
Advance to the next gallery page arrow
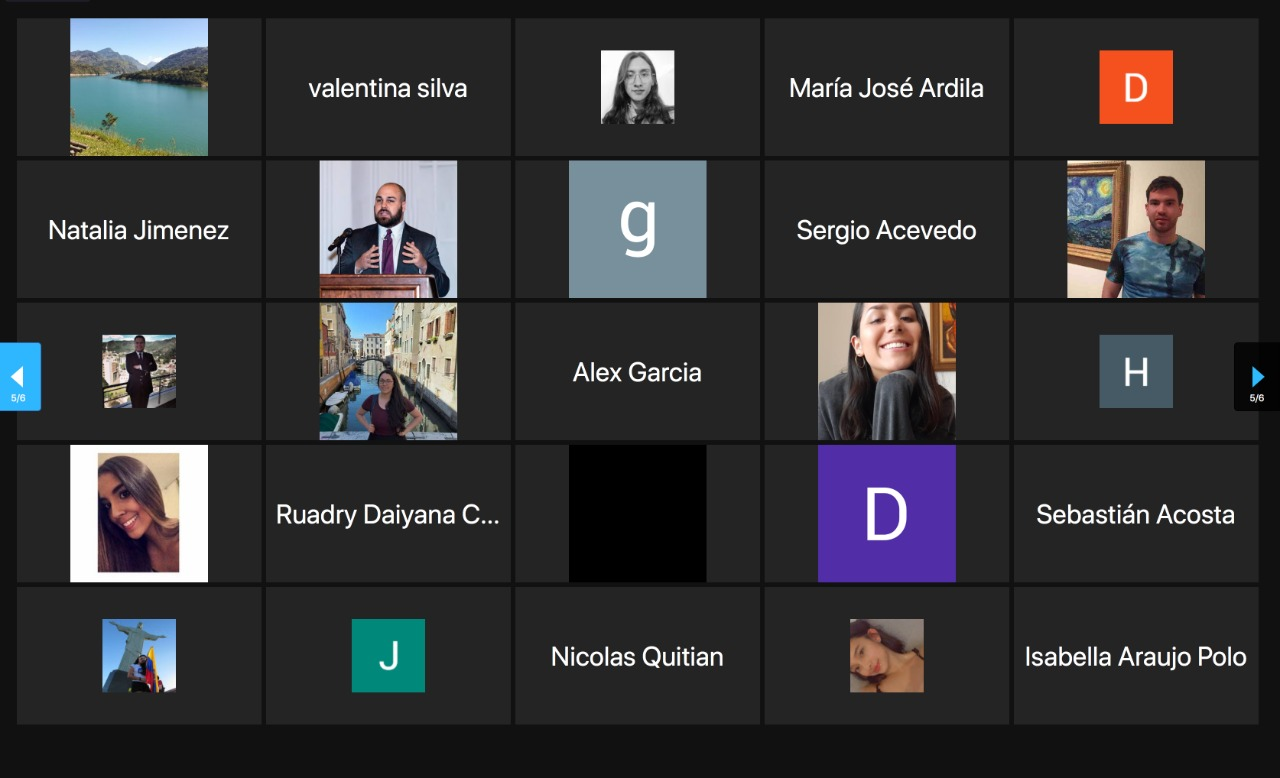tap(1257, 377)
